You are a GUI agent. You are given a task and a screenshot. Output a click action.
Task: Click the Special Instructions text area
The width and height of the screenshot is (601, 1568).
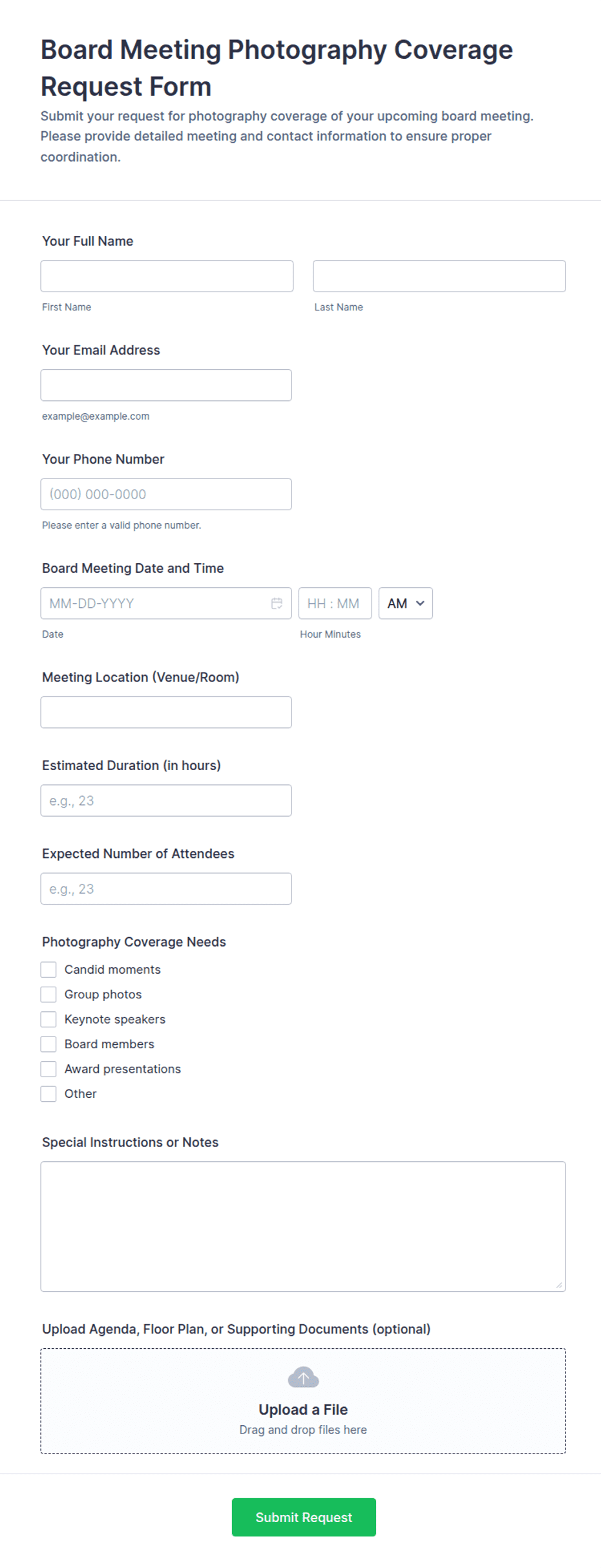303,1227
